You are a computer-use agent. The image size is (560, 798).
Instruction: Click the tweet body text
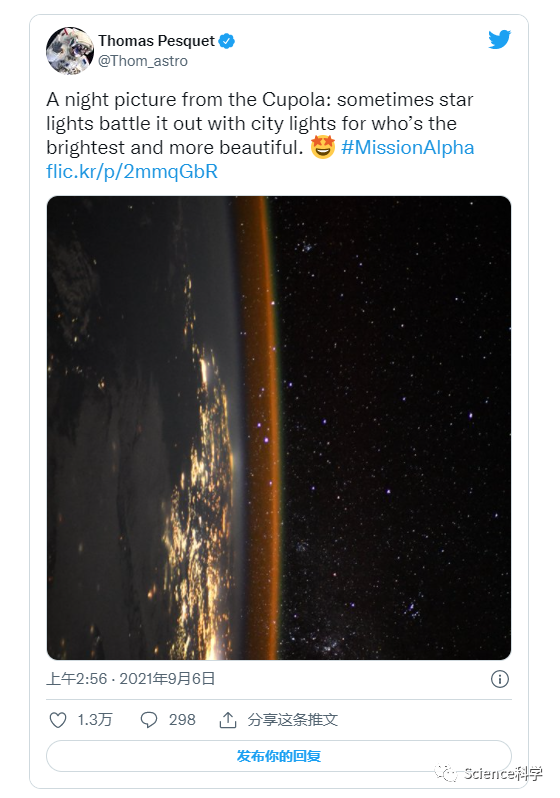click(260, 135)
